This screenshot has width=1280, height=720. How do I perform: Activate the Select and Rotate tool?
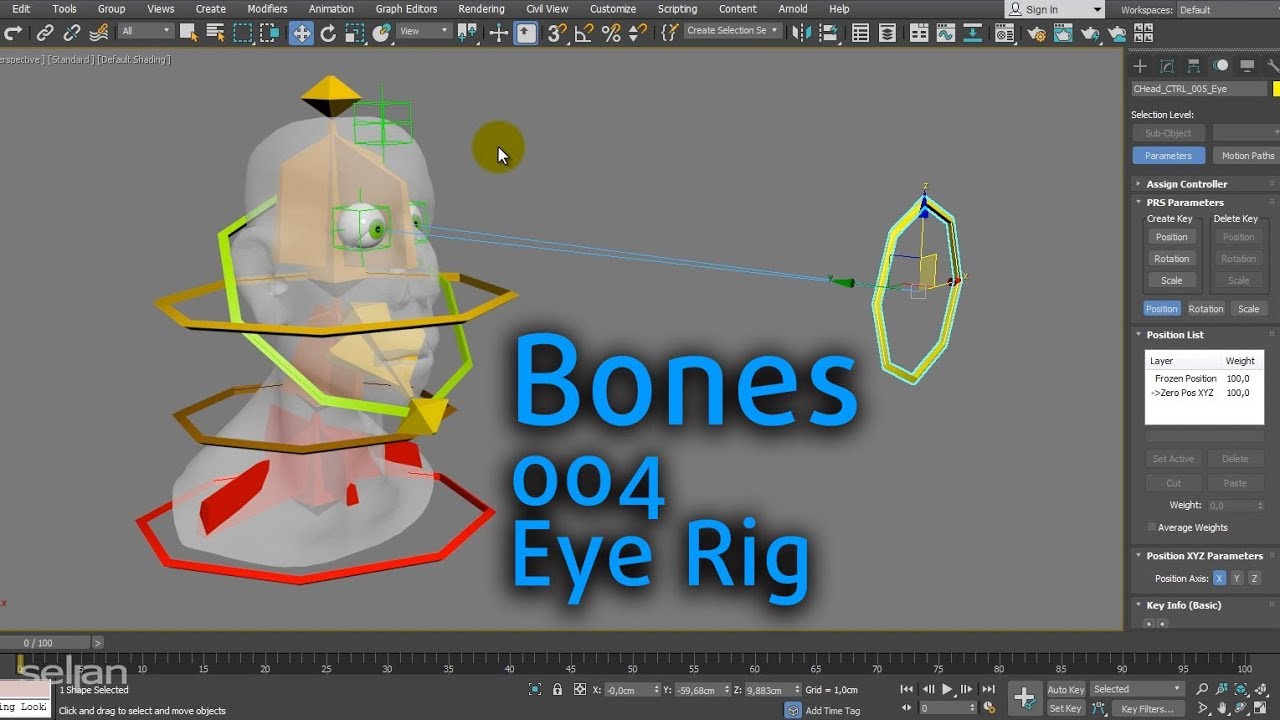(328, 32)
